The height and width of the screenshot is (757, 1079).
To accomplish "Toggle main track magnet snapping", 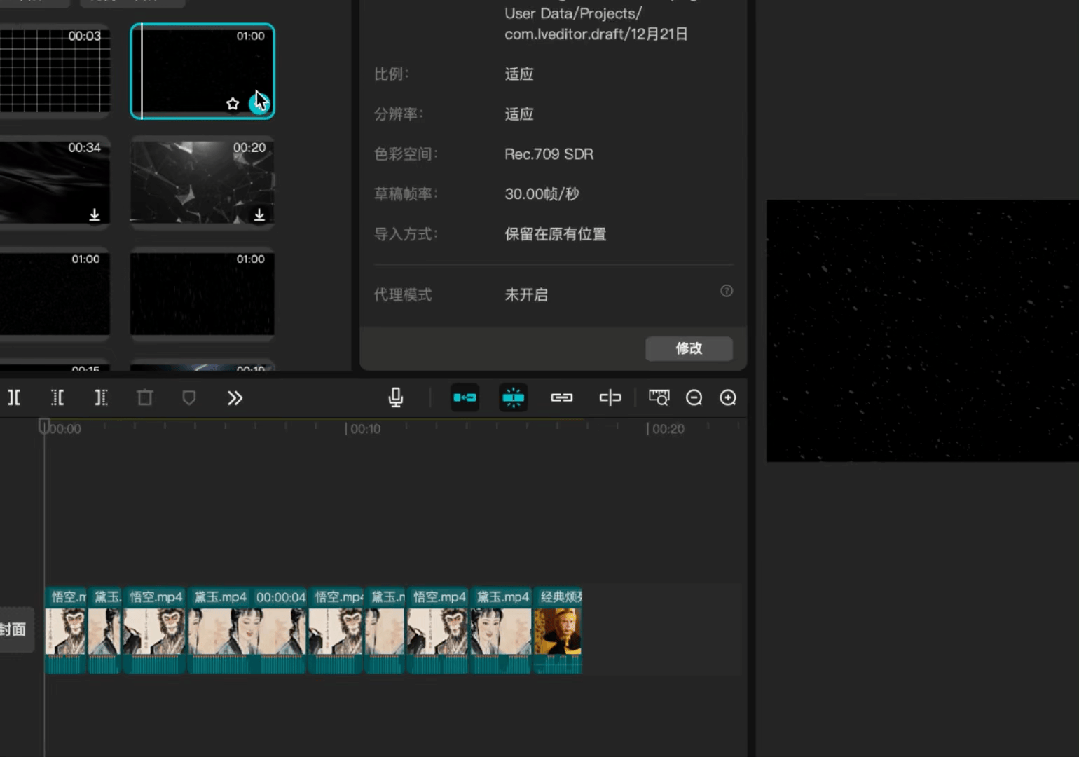I will click(x=465, y=398).
